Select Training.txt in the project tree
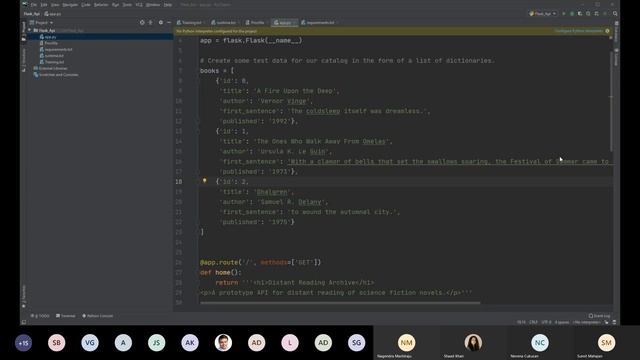Screen dimensions: 640x360 tap(54, 62)
